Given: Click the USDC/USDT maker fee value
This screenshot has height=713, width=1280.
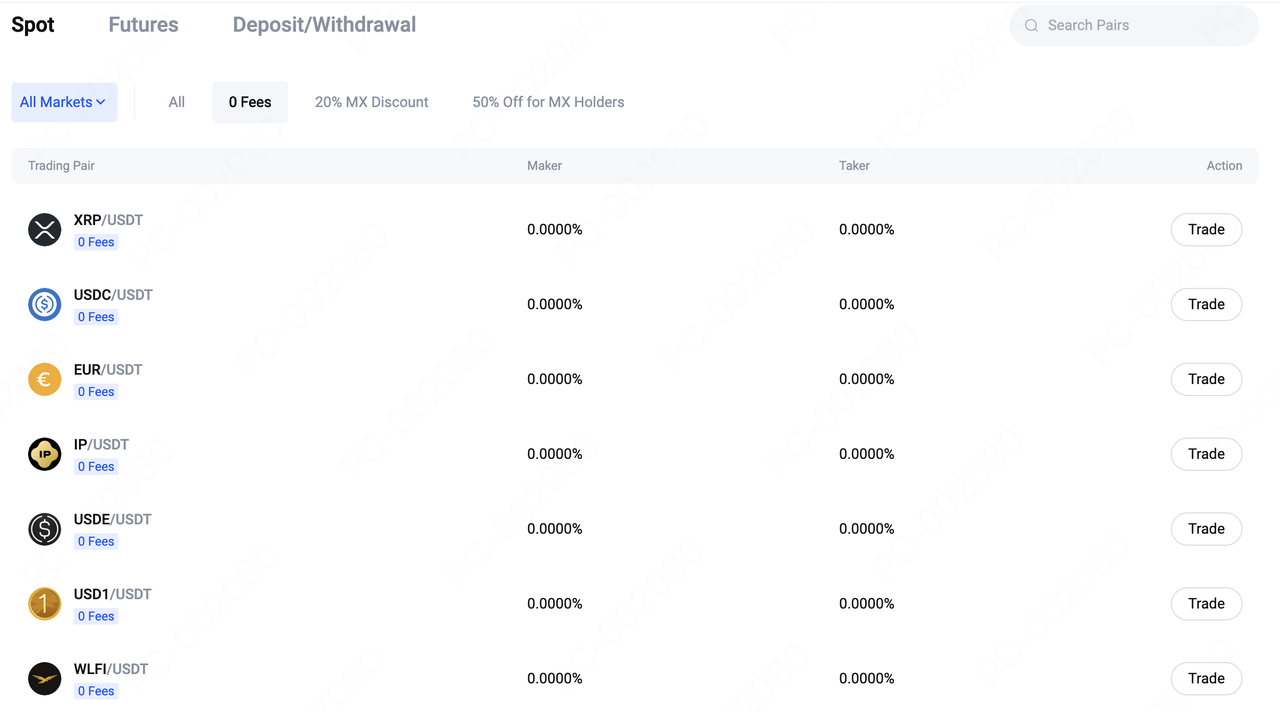Looking at the screenshot, I should tap(555, 305).
